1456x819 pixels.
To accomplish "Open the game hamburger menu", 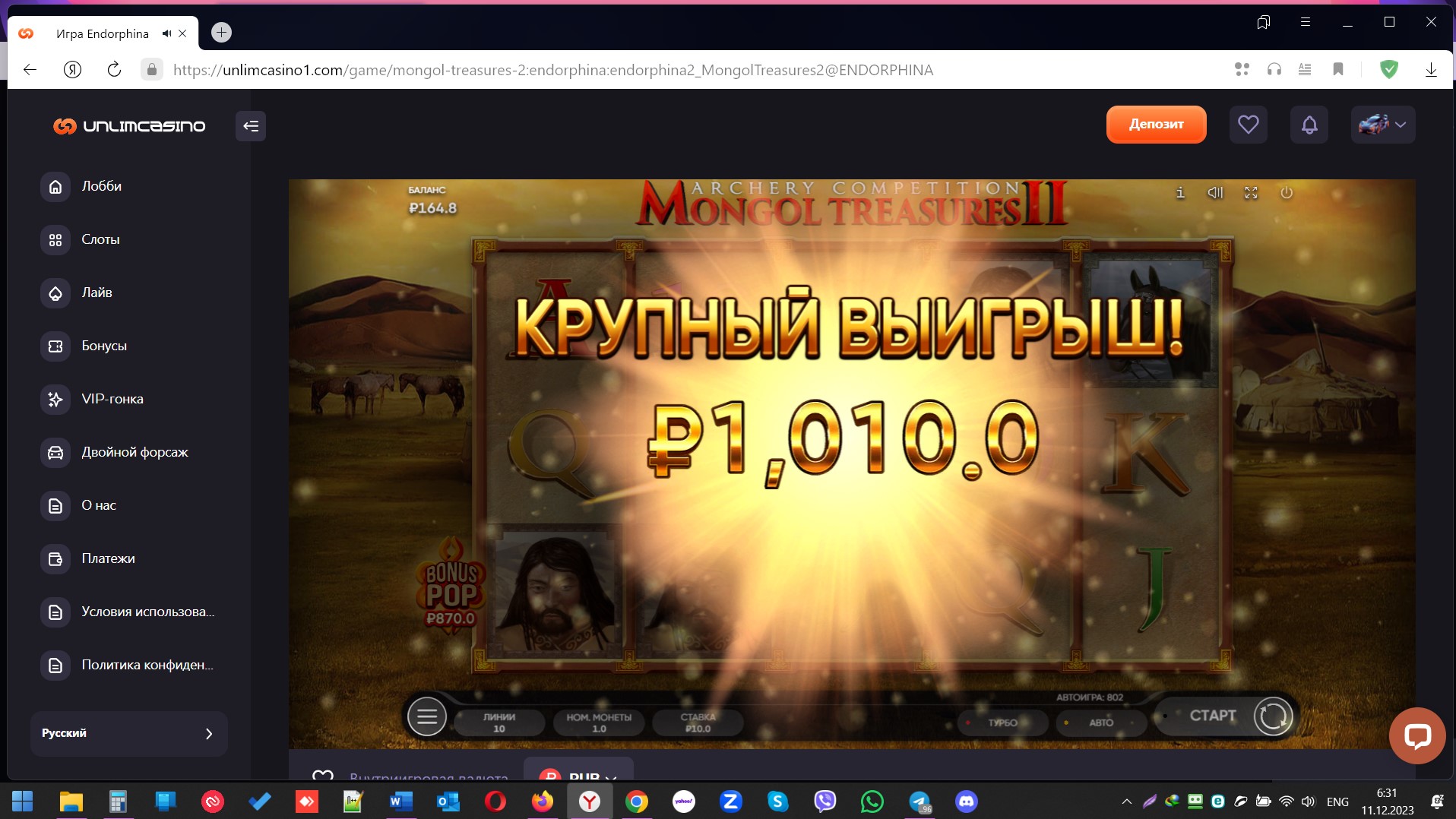I will click(x=427, y=716).
